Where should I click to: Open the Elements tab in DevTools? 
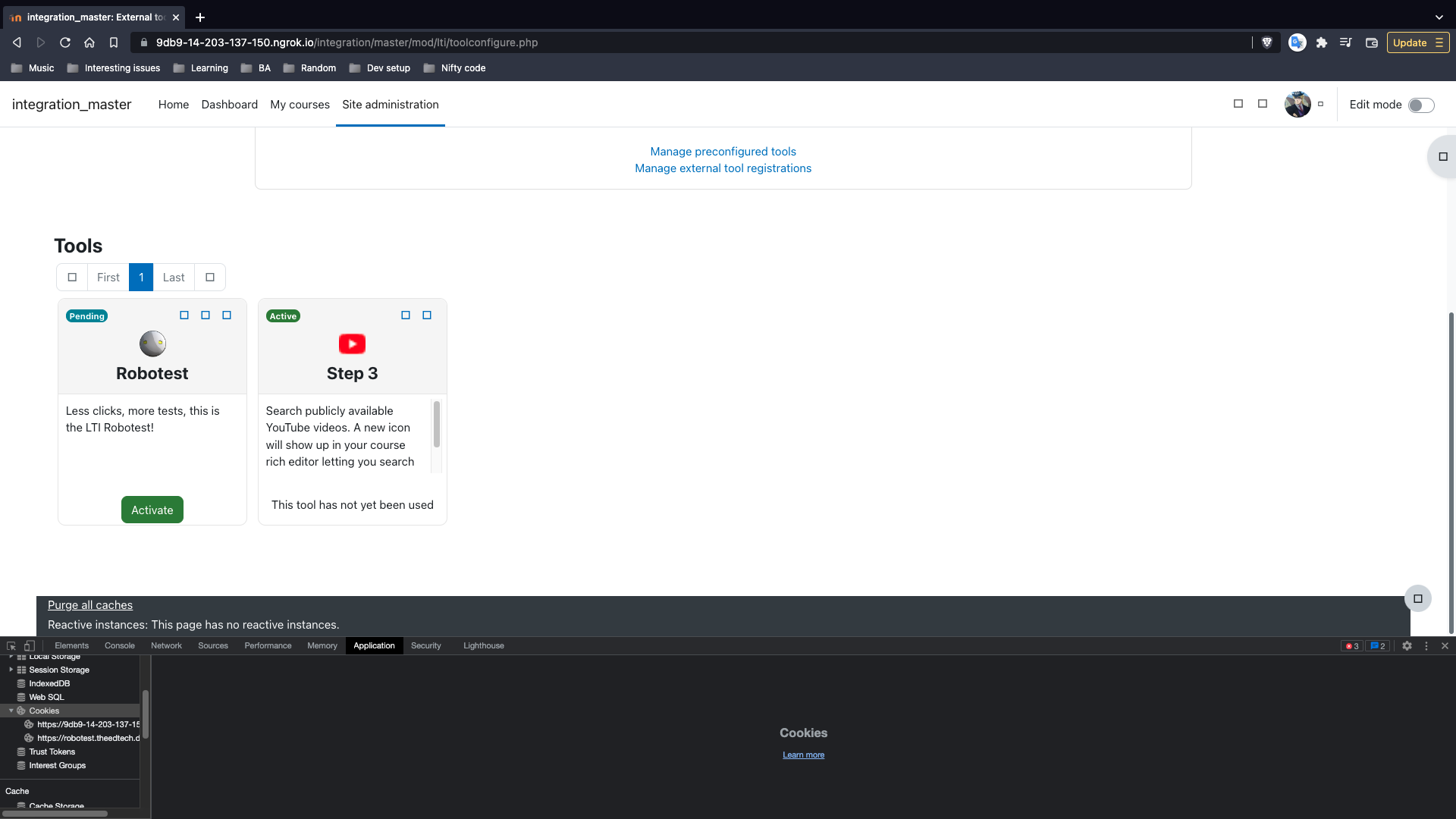click(x=71, y=646)
